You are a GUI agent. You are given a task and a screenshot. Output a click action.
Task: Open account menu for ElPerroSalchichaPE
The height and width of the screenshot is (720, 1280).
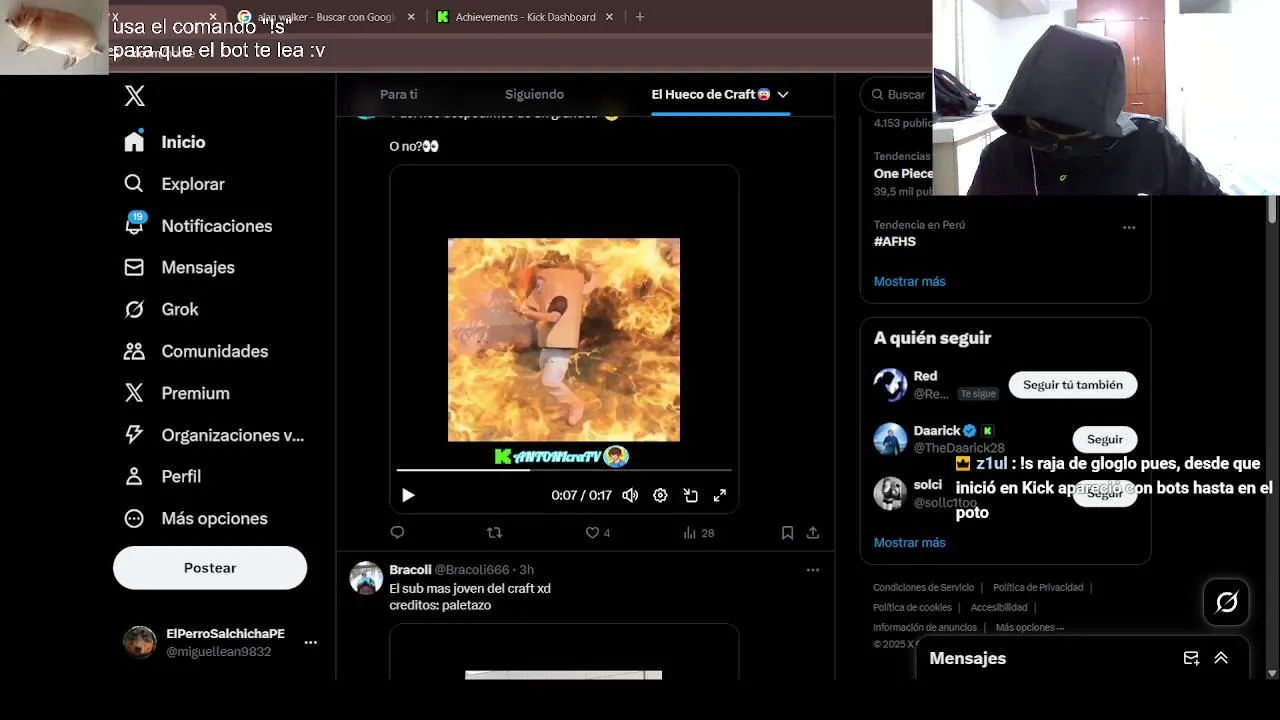[310, 642]
